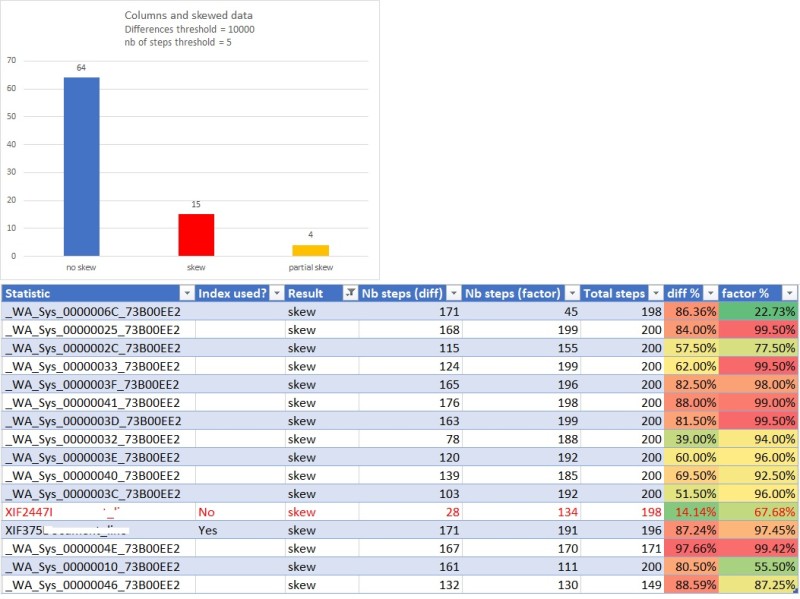Click the diff % filter button
This screenshot has width=800, height=599.
tap(712, 294)
